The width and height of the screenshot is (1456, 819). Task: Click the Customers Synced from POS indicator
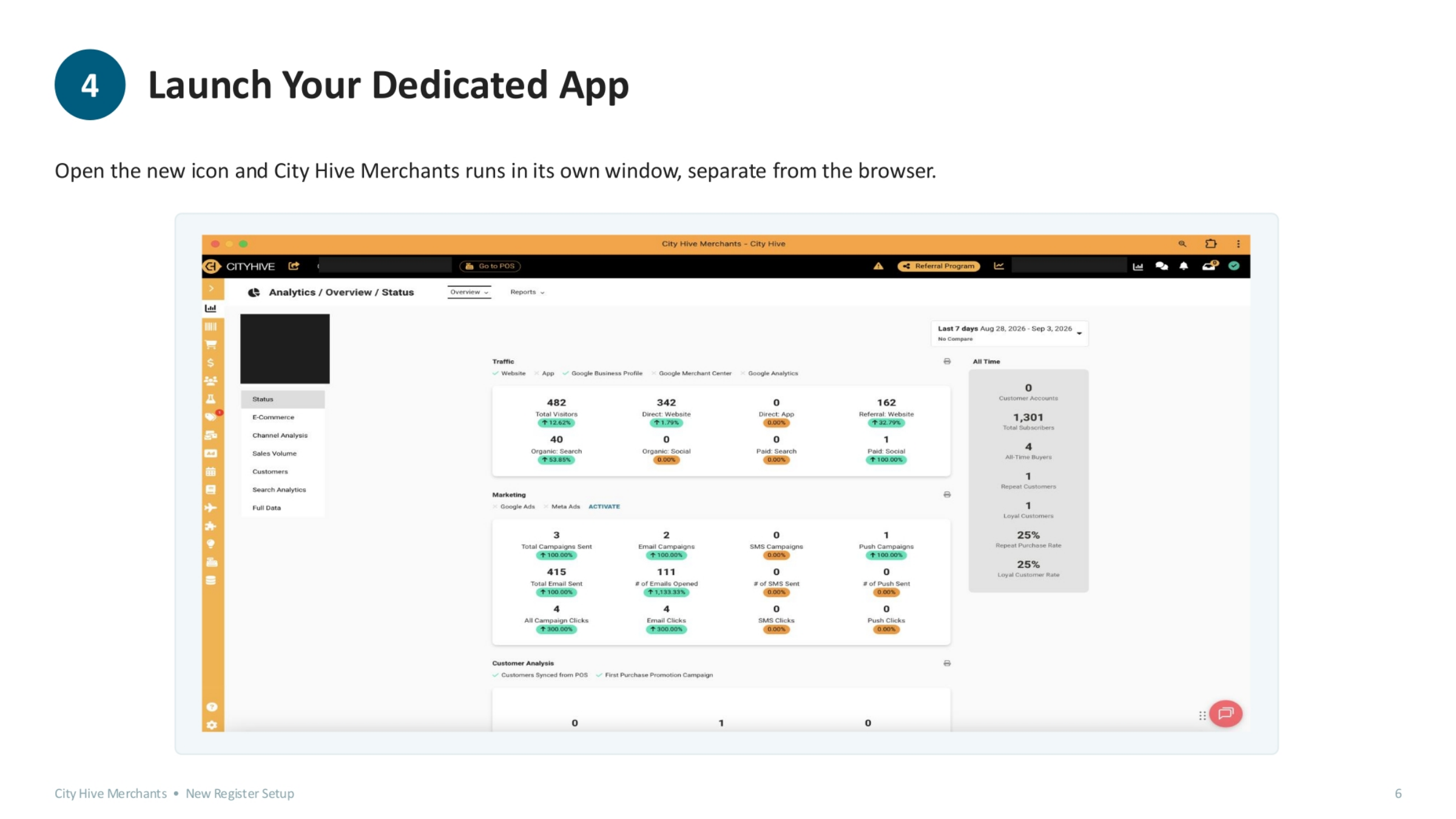[540, 675]
